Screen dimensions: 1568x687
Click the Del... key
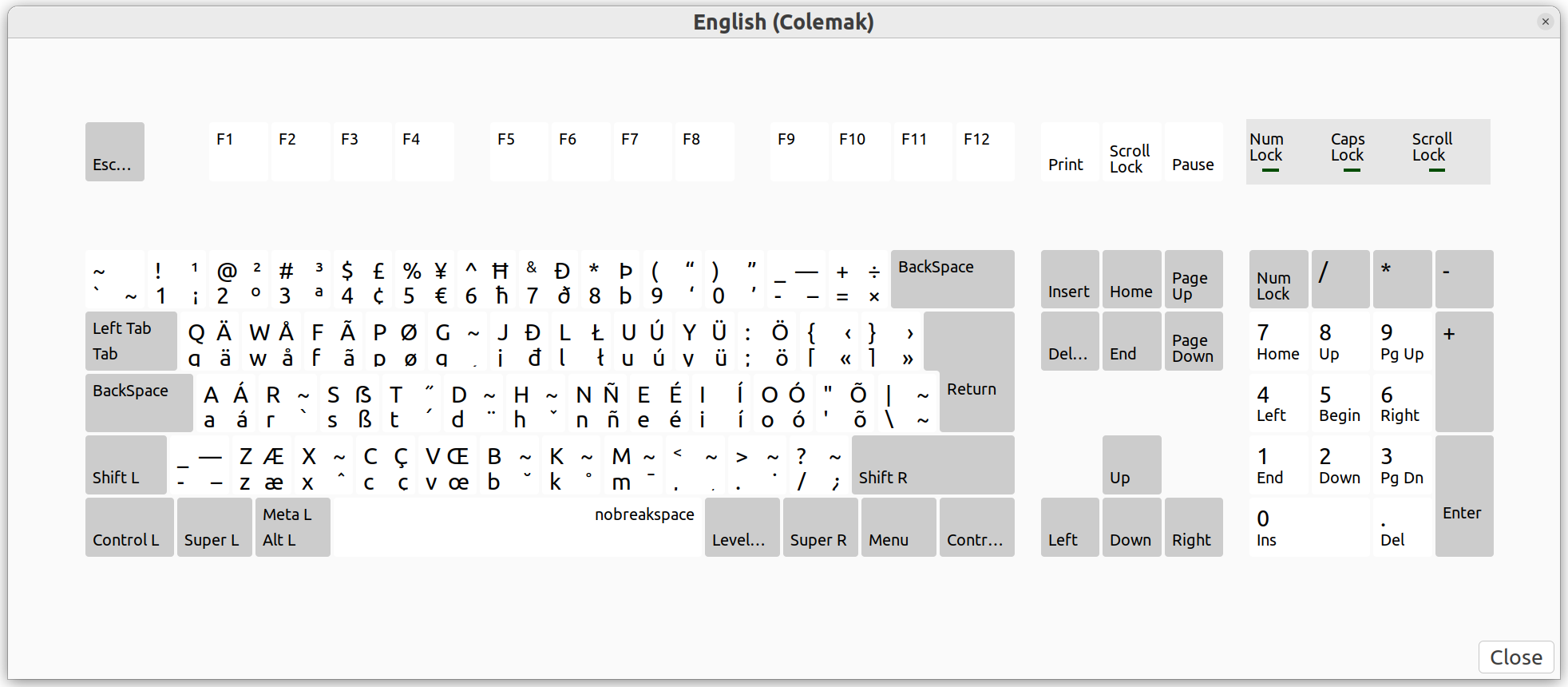(x=1070, y=341)
